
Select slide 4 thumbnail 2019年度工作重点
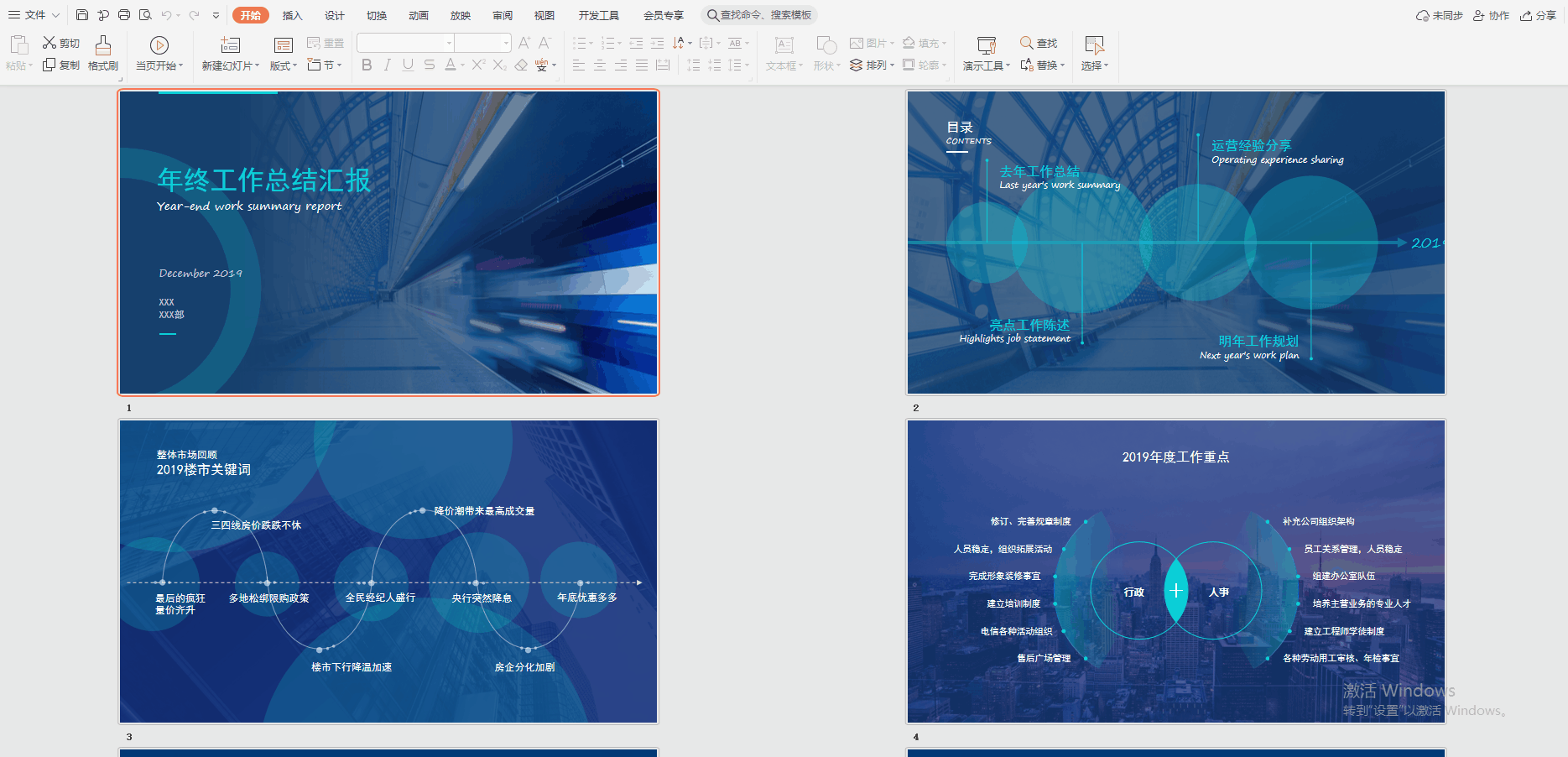[1176, 572]
